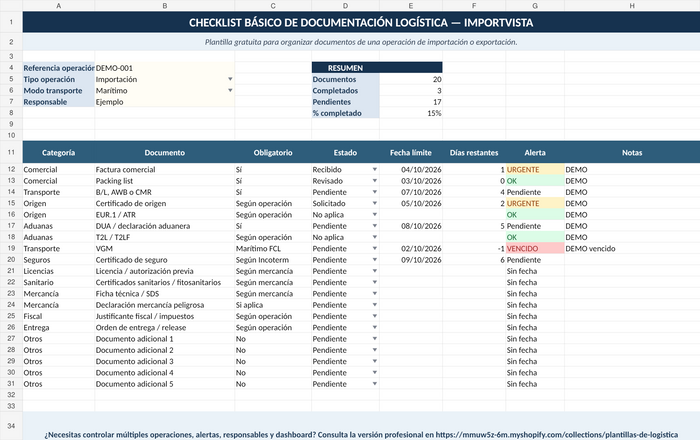Click the DEMO vencido note cell

point(632,248)
